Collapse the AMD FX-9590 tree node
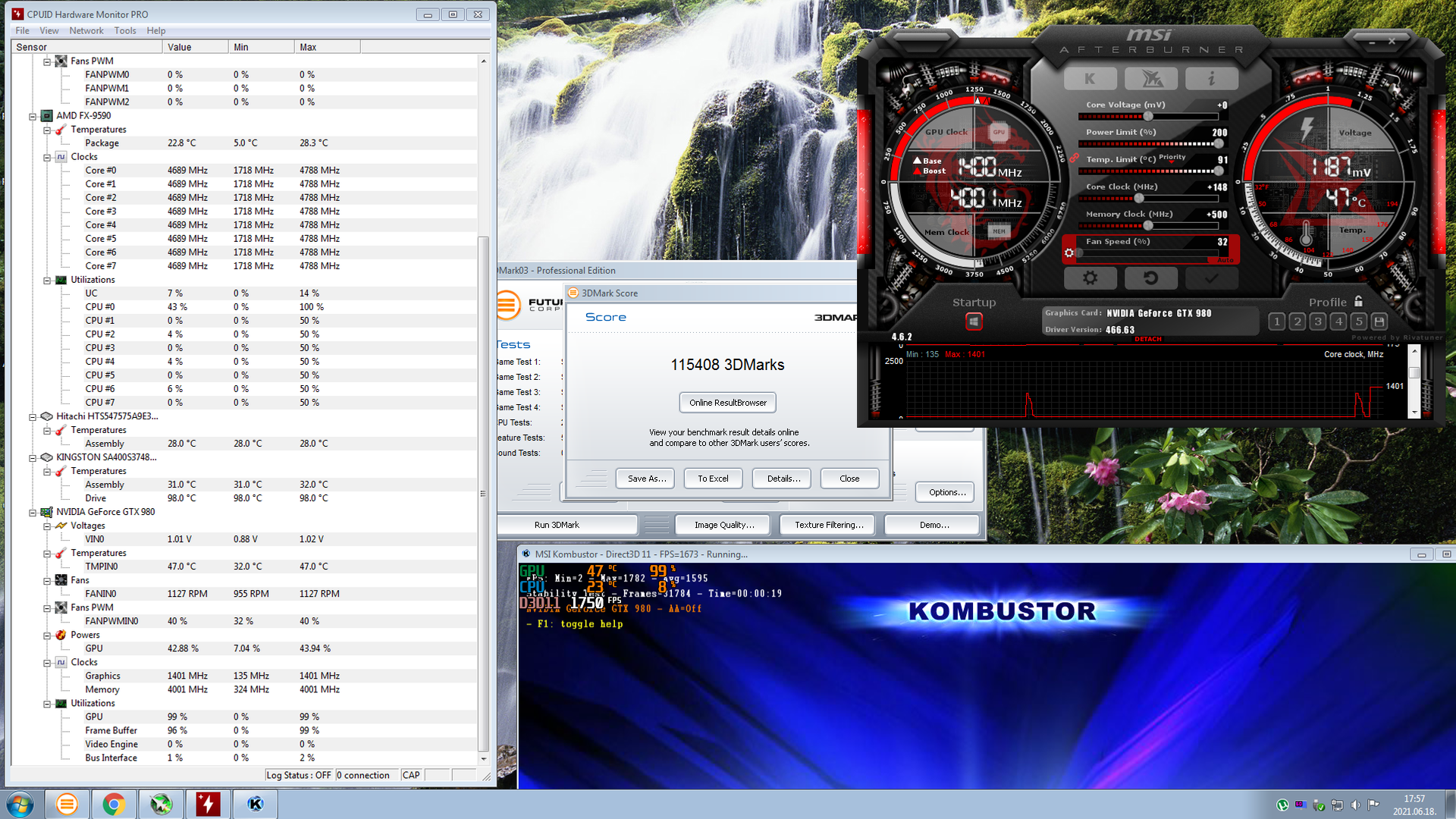Viewport: 1456px width, 819px height. pyautogui.click(x=33, y=116)
